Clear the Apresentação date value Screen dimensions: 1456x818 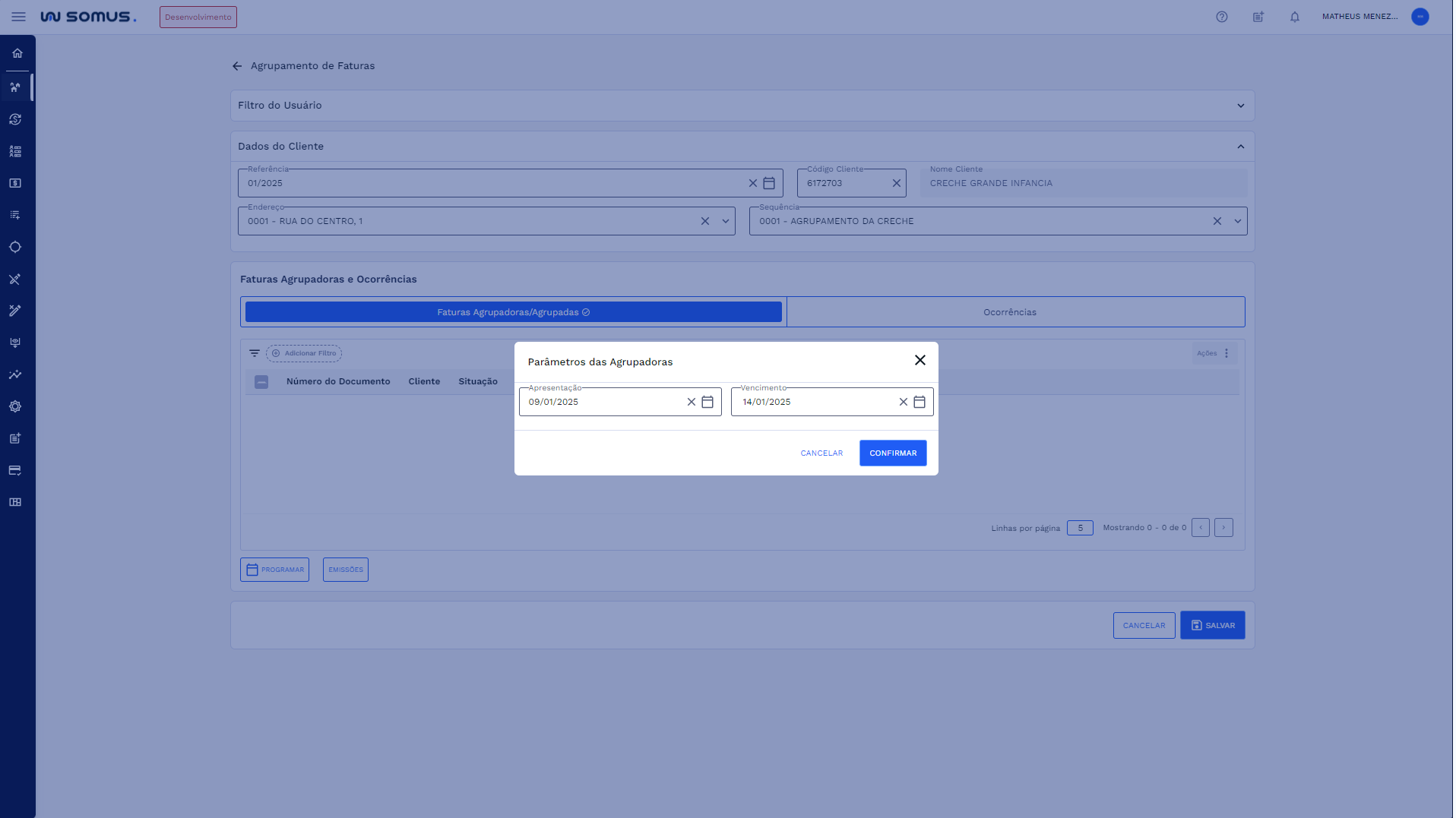coord(691,402)
